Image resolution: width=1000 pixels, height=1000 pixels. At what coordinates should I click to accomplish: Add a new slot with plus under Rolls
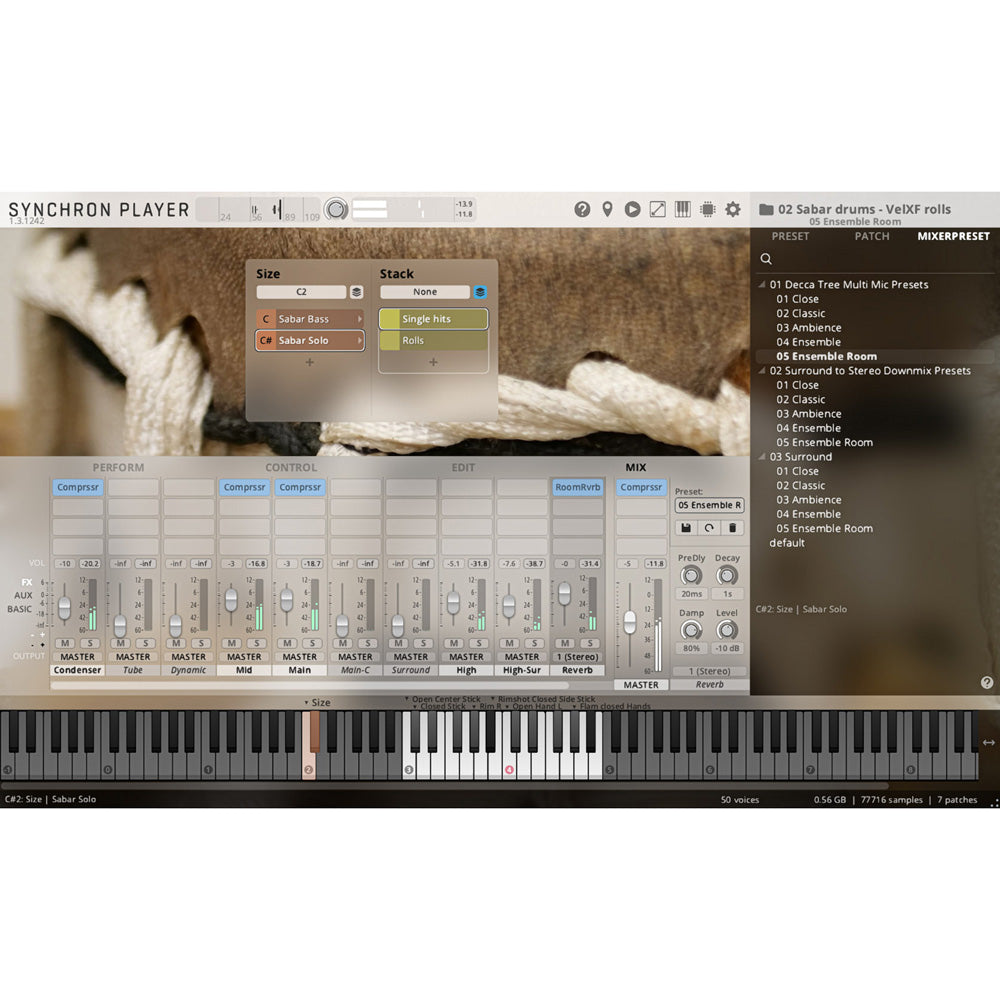click(x=433, y=362)
